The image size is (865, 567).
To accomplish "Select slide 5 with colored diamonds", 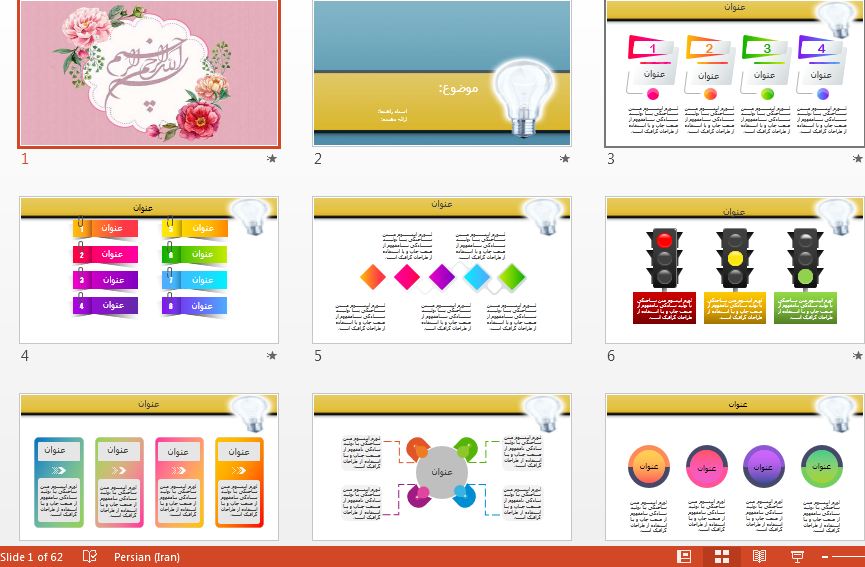I will click(442, 270).
